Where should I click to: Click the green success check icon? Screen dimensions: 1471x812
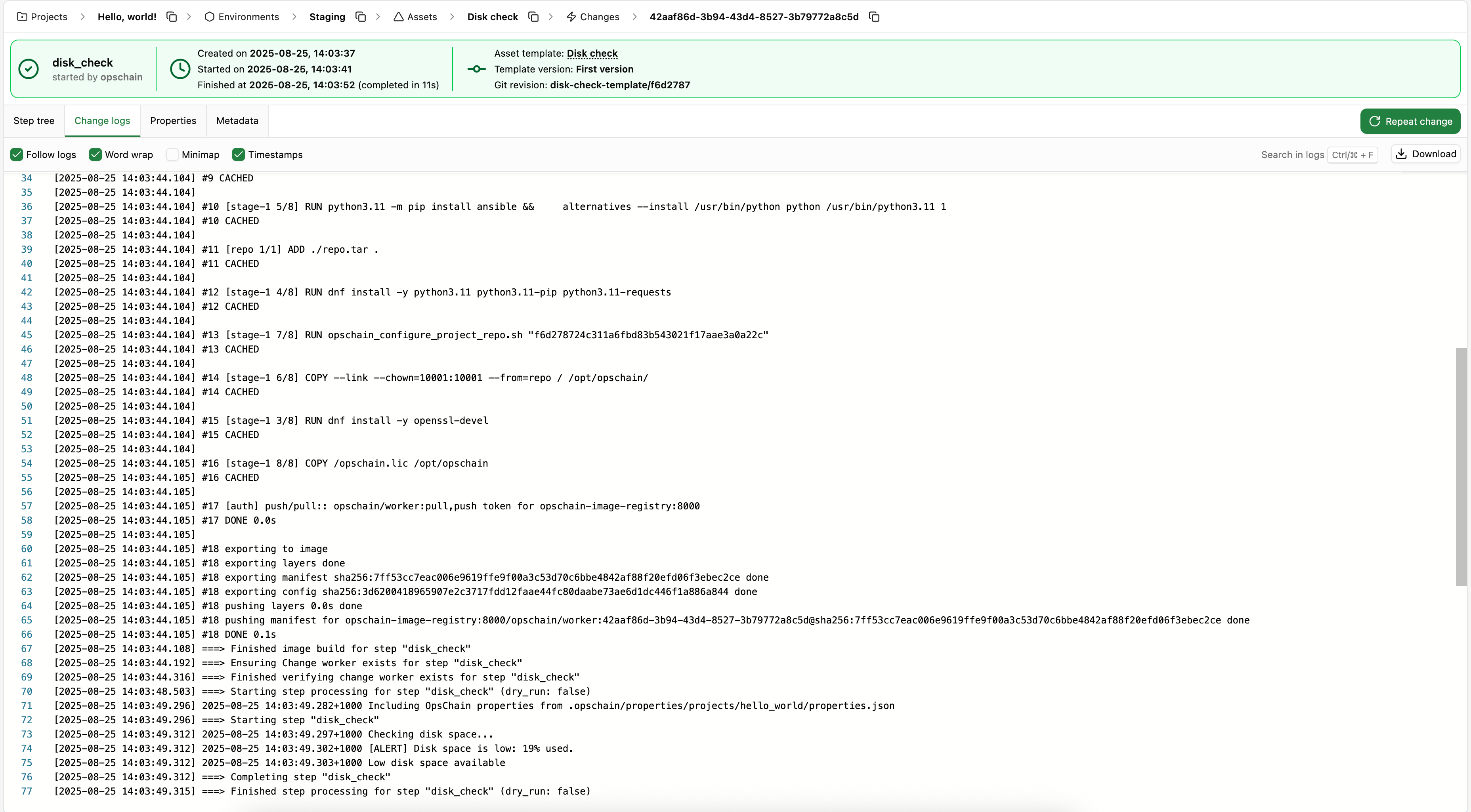[28, 69]
